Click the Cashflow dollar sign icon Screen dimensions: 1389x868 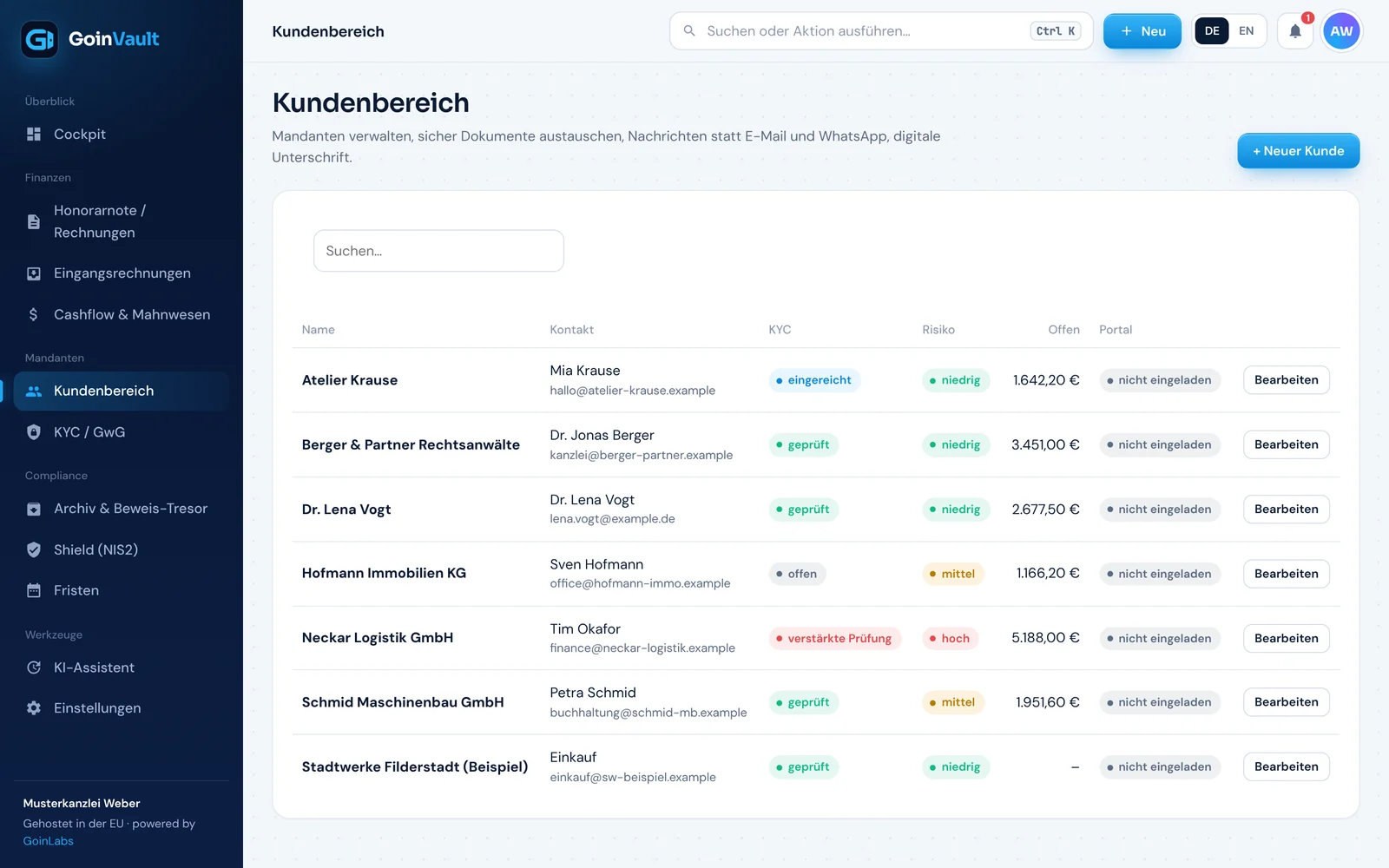tap(34, 314)
